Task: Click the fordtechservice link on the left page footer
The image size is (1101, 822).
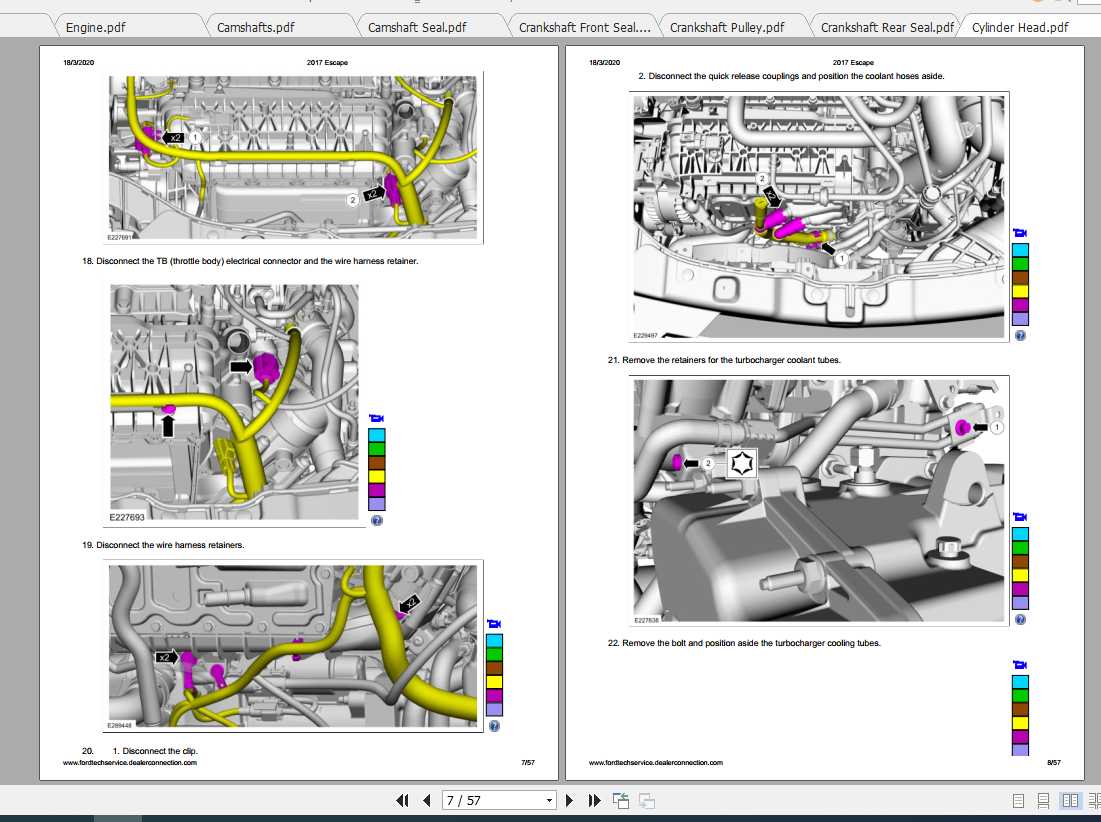Action: point(130,762)
